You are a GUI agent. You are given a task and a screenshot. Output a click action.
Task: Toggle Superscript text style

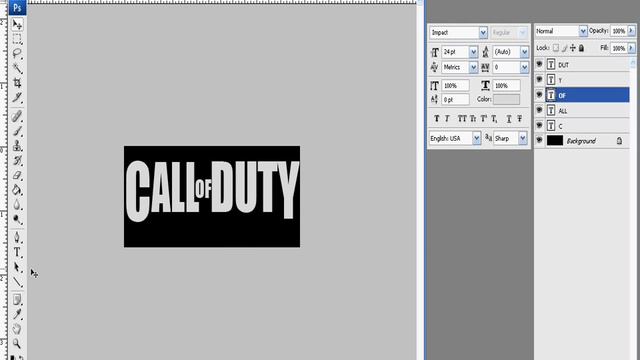[483, 119]
